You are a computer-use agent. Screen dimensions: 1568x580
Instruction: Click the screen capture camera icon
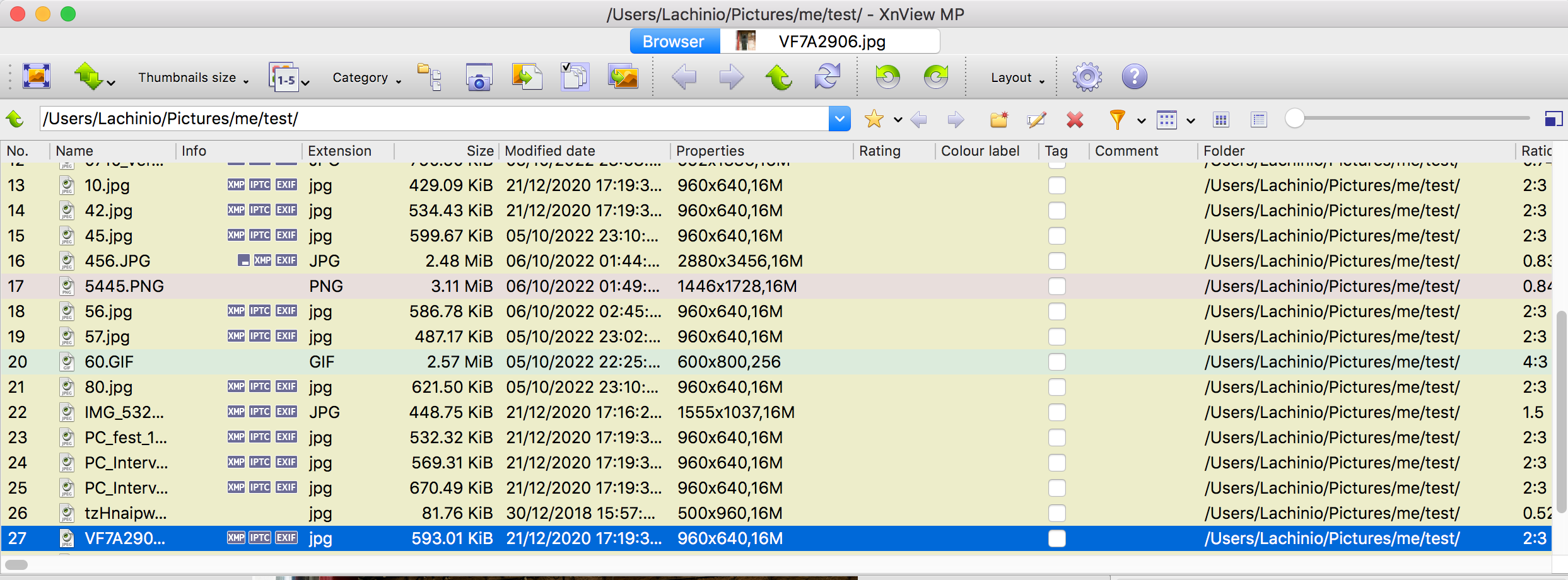pyautogui.click(x=479, y=77)
